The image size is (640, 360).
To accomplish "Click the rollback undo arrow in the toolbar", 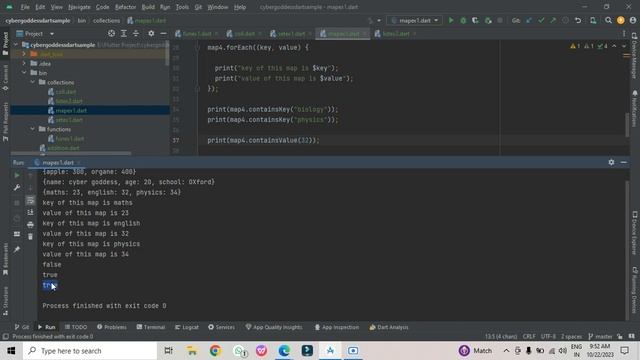I will click(578, 20).
